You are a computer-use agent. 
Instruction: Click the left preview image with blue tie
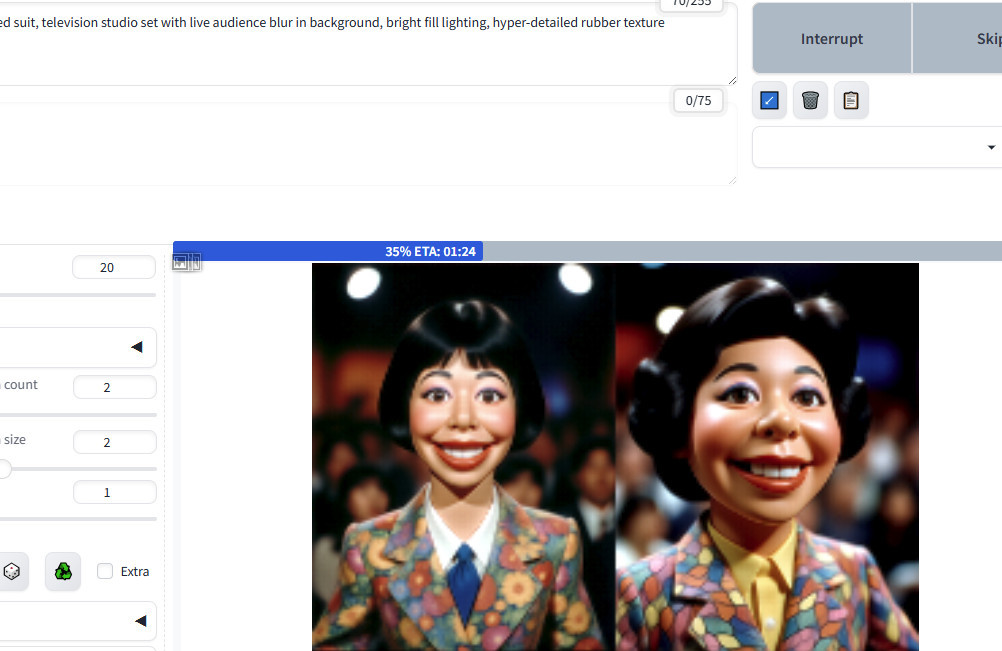[463, 457]
